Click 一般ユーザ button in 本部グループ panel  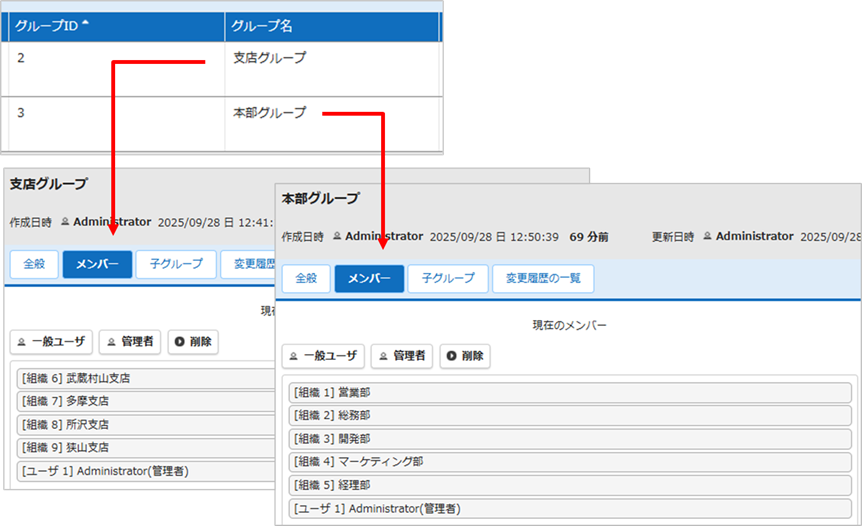[323, 356]
